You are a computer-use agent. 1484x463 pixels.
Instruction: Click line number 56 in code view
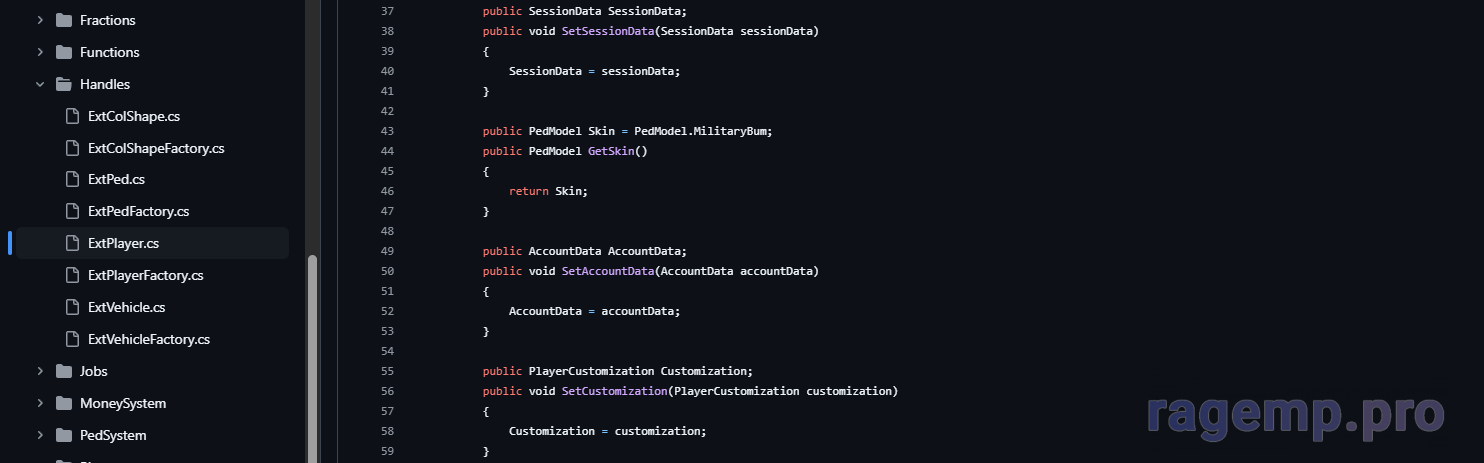click(x=387, y=391)
